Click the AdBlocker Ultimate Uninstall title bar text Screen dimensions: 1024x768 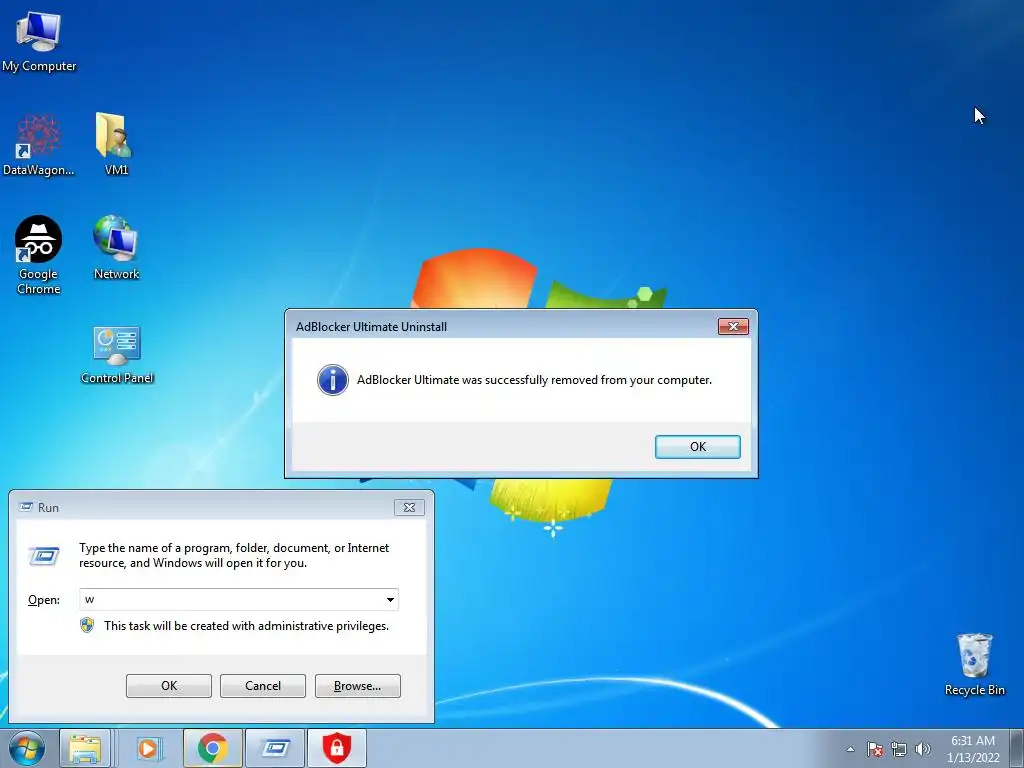click(x=371, y=327)
